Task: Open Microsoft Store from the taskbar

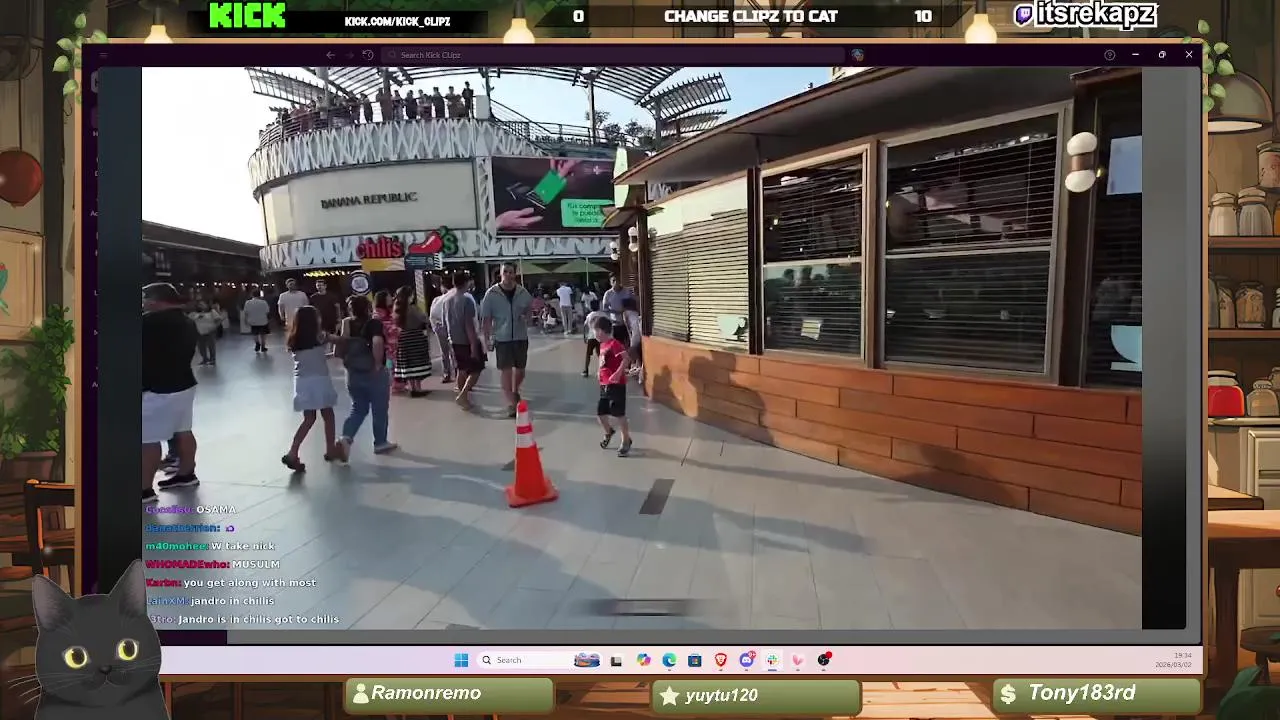Action: [695, 660]
